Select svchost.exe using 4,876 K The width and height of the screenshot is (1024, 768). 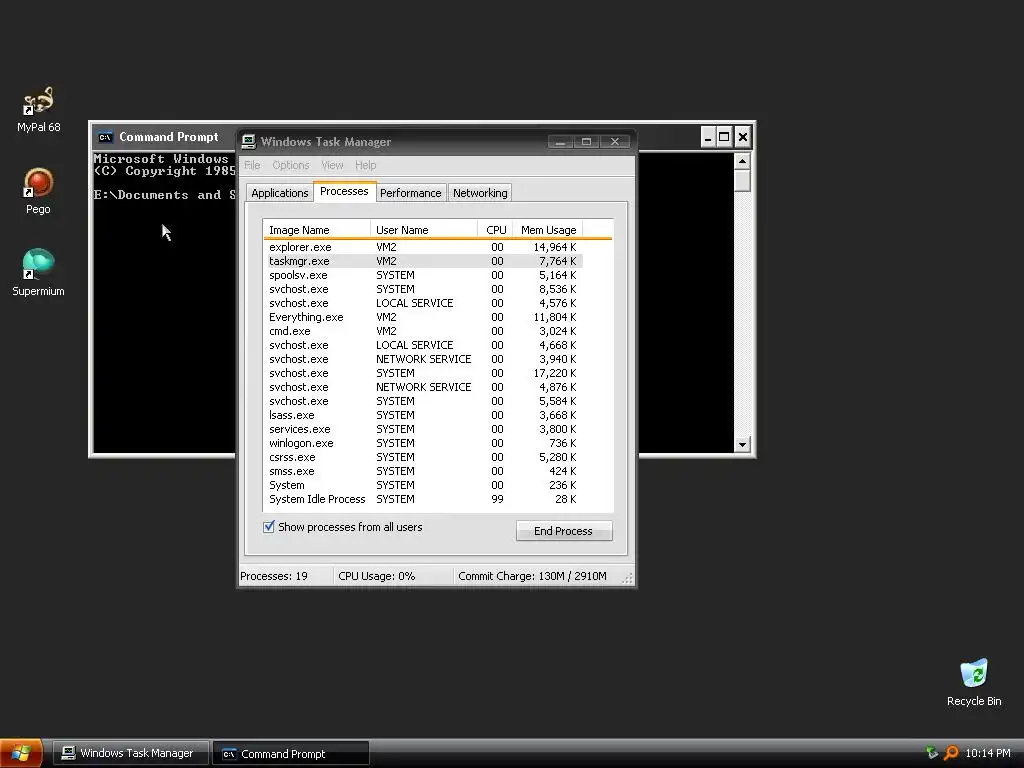[x=423, y=387]
